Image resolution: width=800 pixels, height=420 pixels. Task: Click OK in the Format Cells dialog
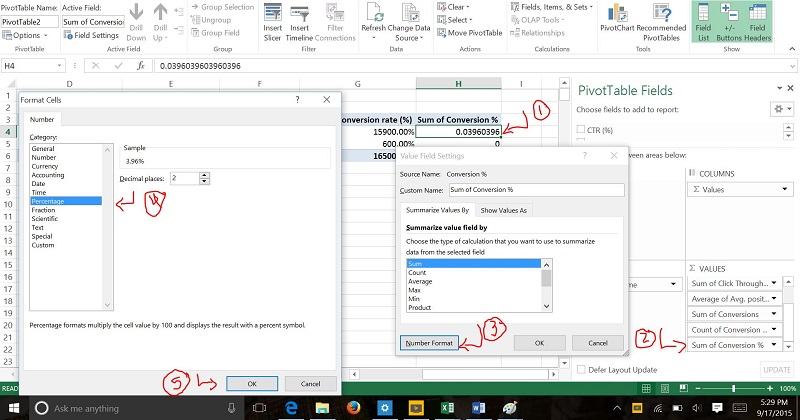252,384
